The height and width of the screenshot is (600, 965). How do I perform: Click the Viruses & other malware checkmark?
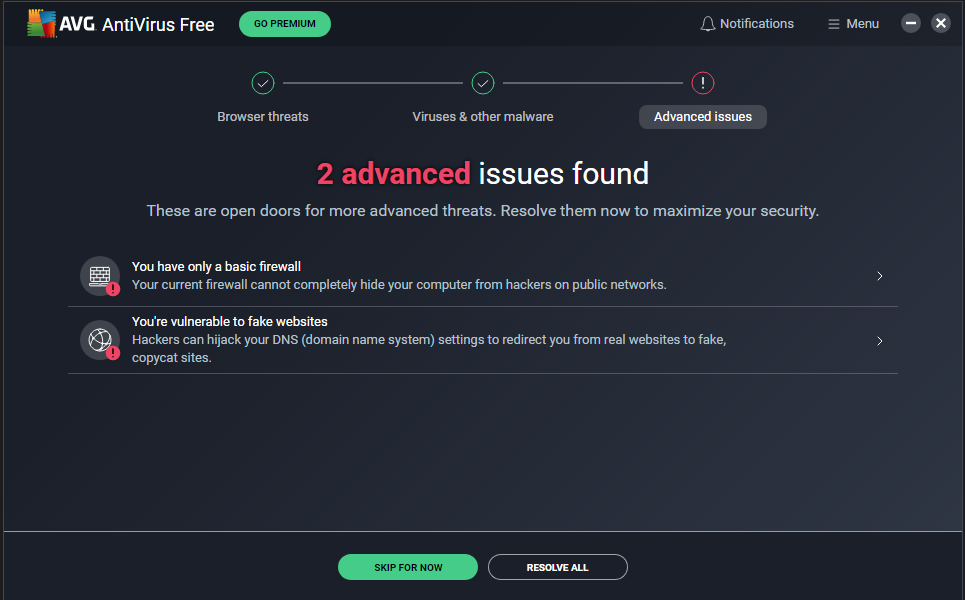tap(483, 82)
